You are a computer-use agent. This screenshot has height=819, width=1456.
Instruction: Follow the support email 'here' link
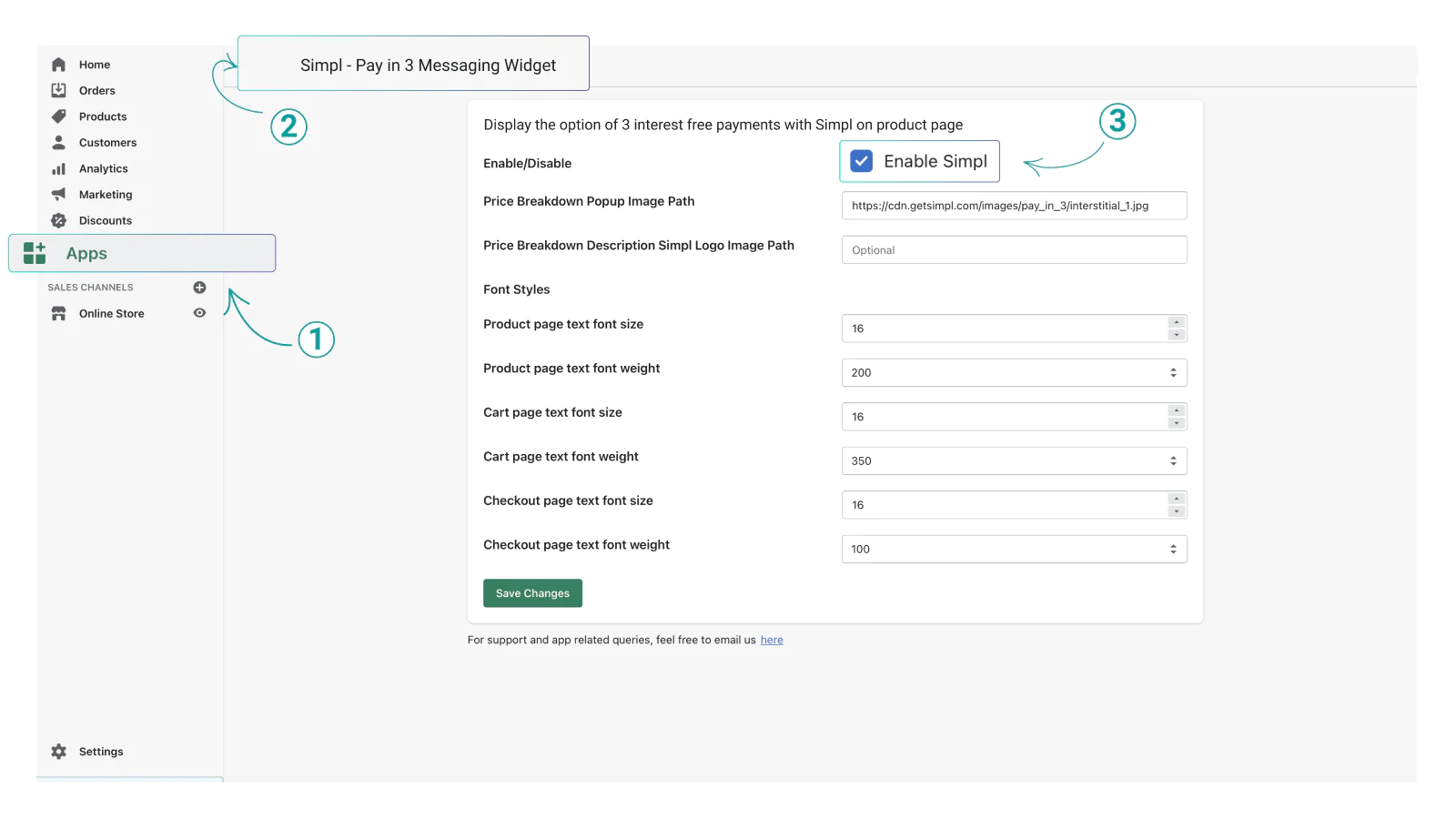click(772, 641)
